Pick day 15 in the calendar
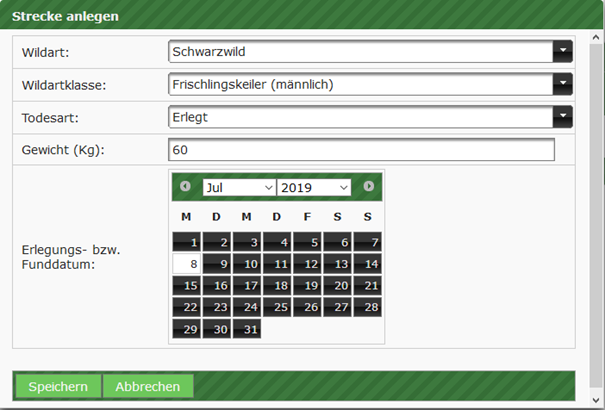Screen dimensions: 605x410 (x=187, y=286)
